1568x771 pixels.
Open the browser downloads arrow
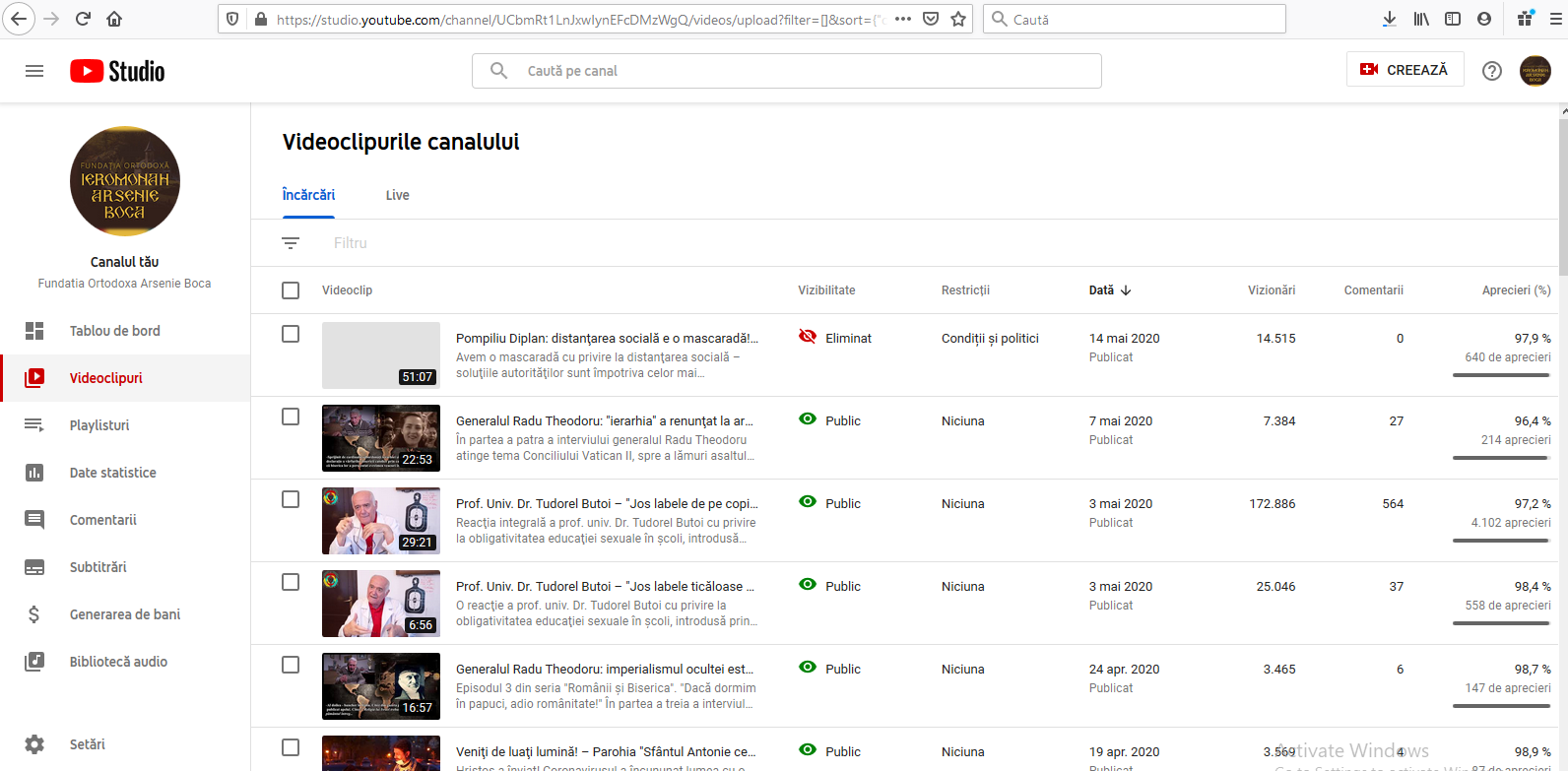click(x=1389, y=19)
